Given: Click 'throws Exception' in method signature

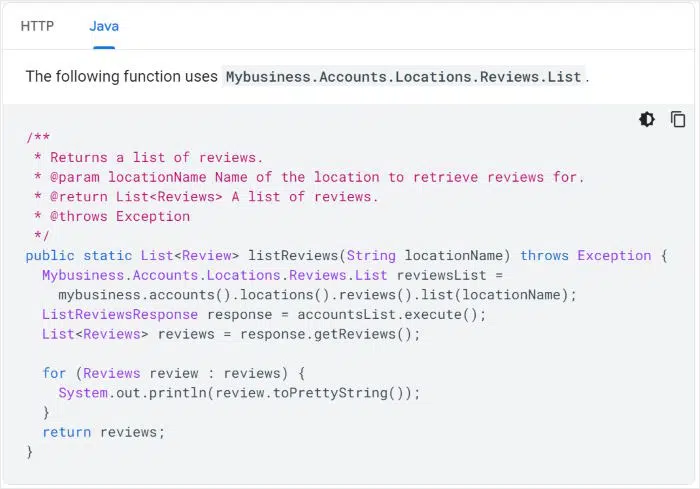Looking at the screenshot, I should tap(586, 256).
